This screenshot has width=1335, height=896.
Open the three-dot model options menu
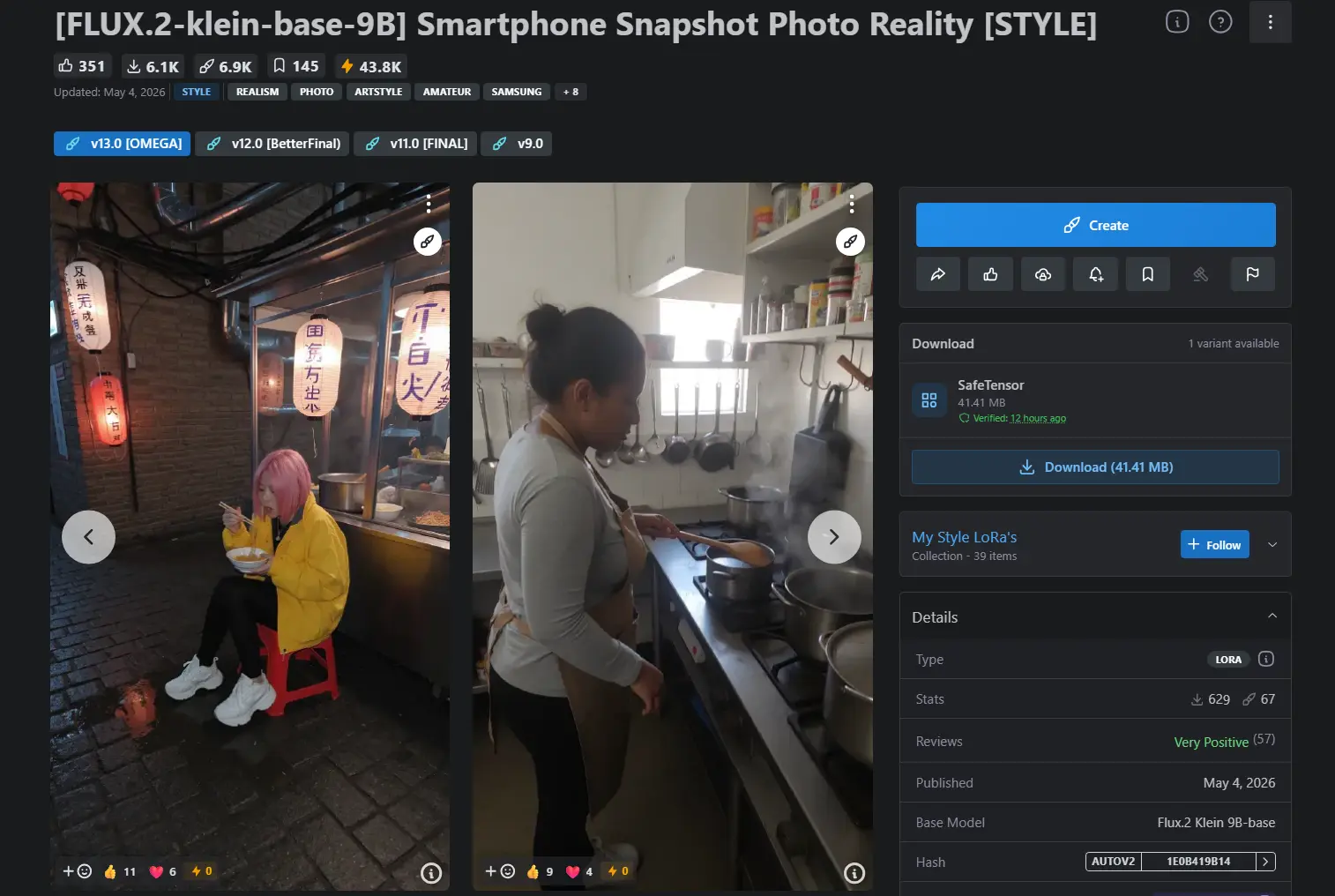pyautogui.click(x=1270, y=22)
